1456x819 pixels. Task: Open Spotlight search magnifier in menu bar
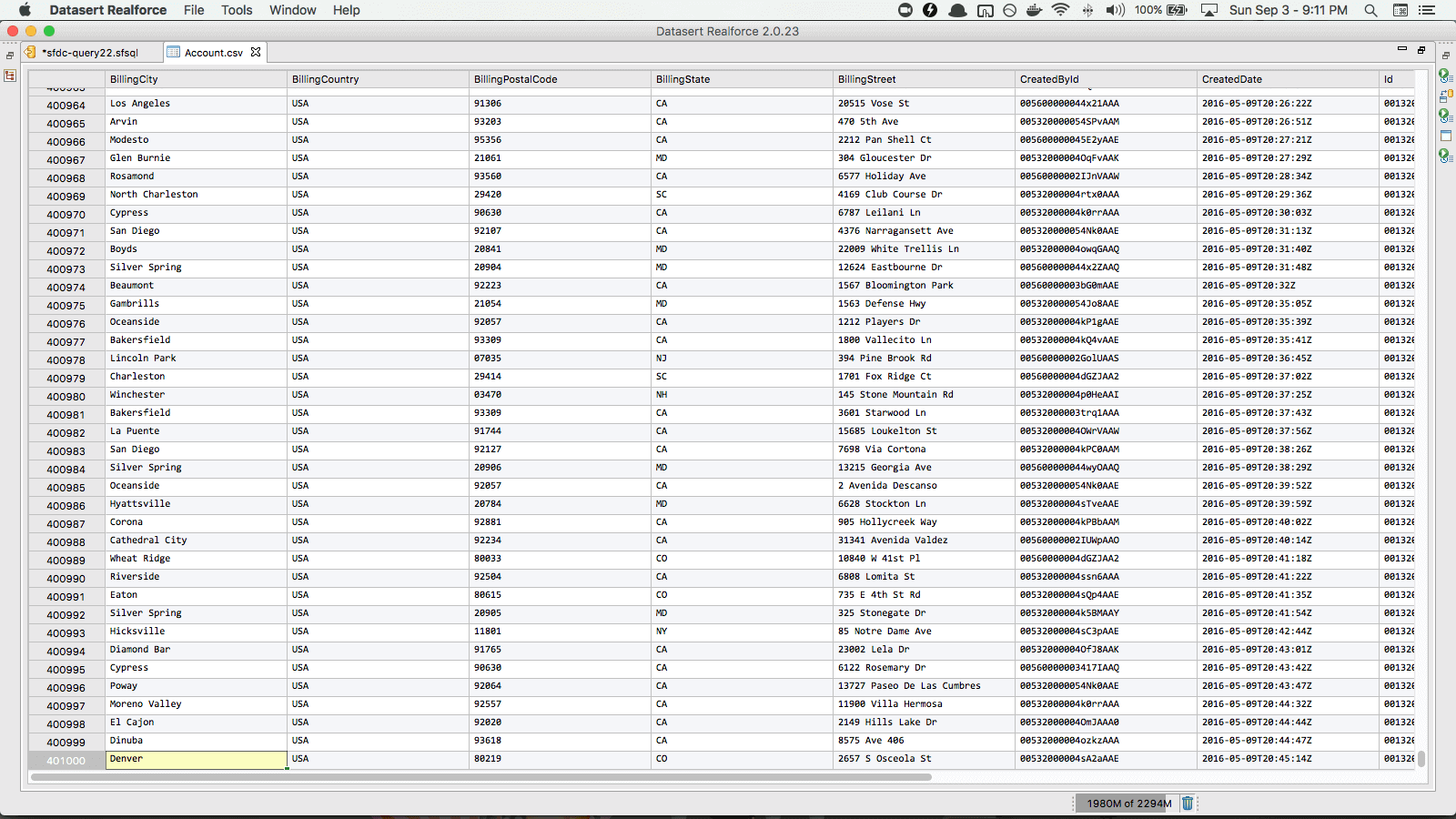tap(1370, 10)
